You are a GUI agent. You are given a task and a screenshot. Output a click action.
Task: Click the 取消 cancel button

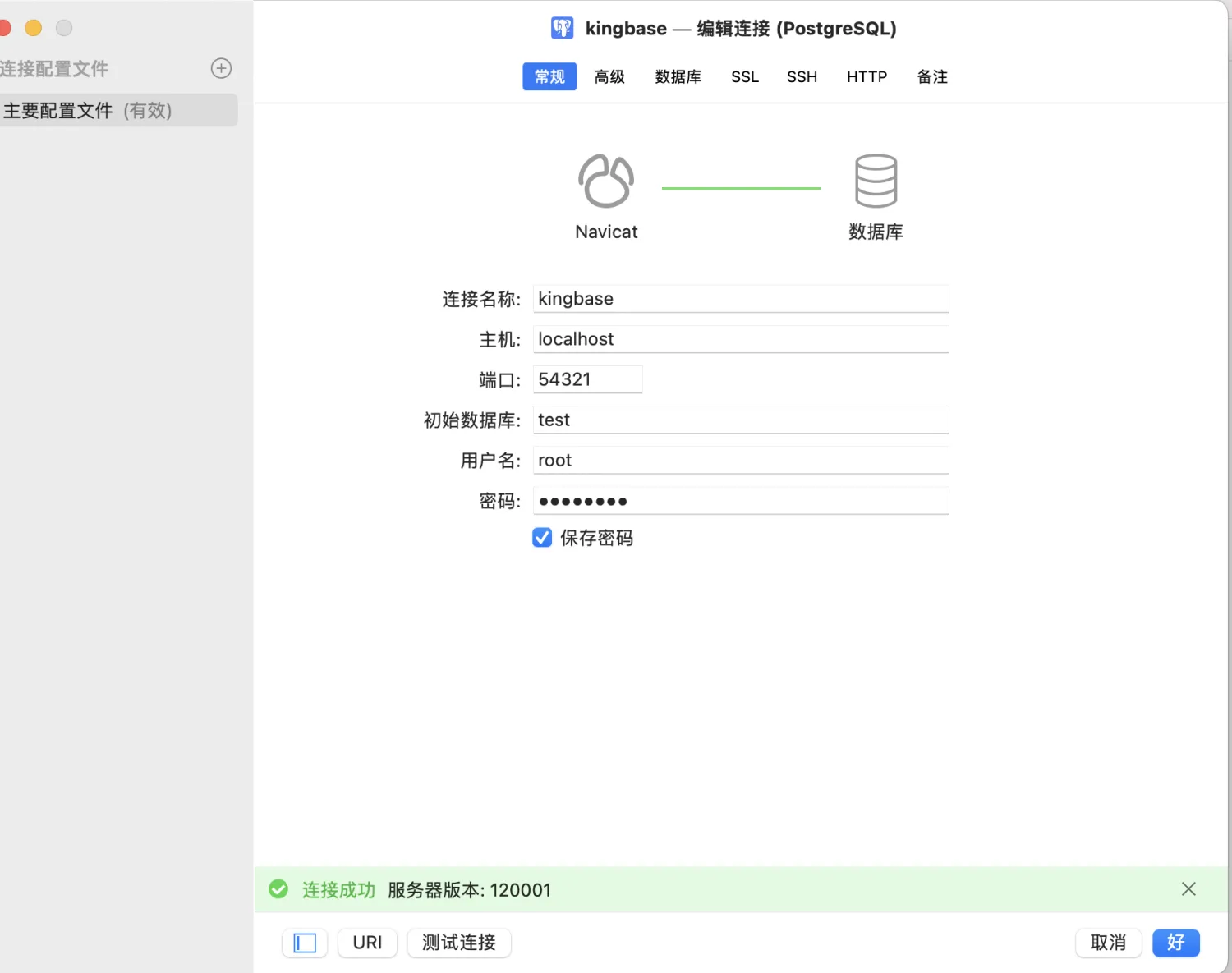coord(1108,943)
